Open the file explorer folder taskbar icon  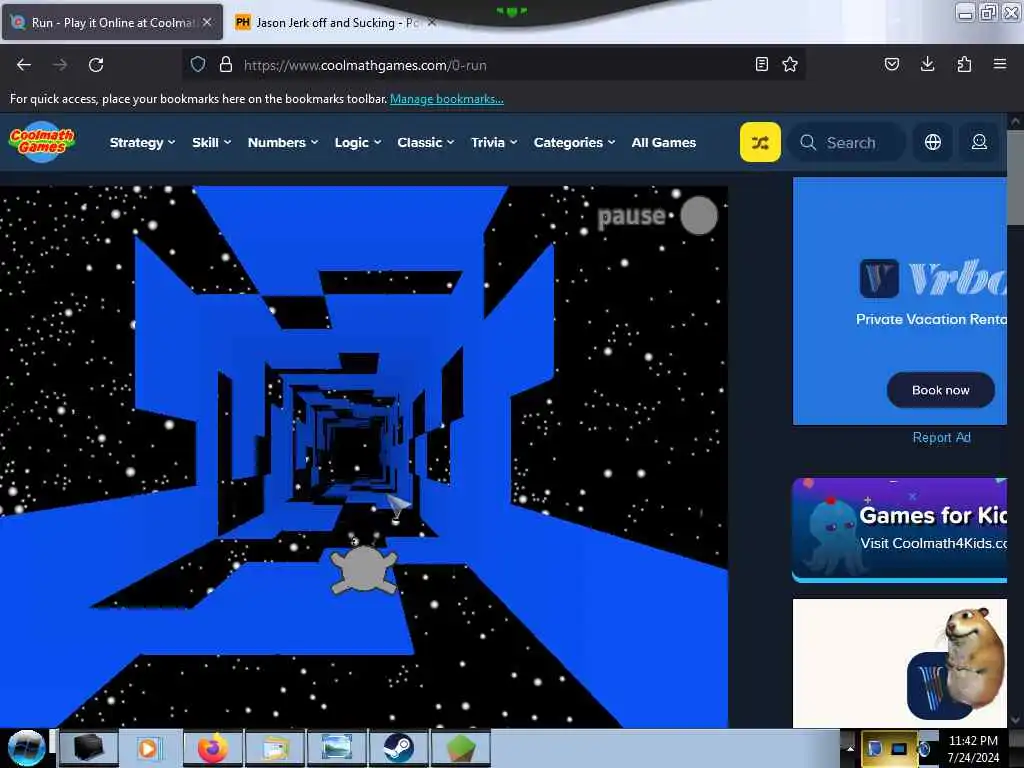[x=275, y=748]
